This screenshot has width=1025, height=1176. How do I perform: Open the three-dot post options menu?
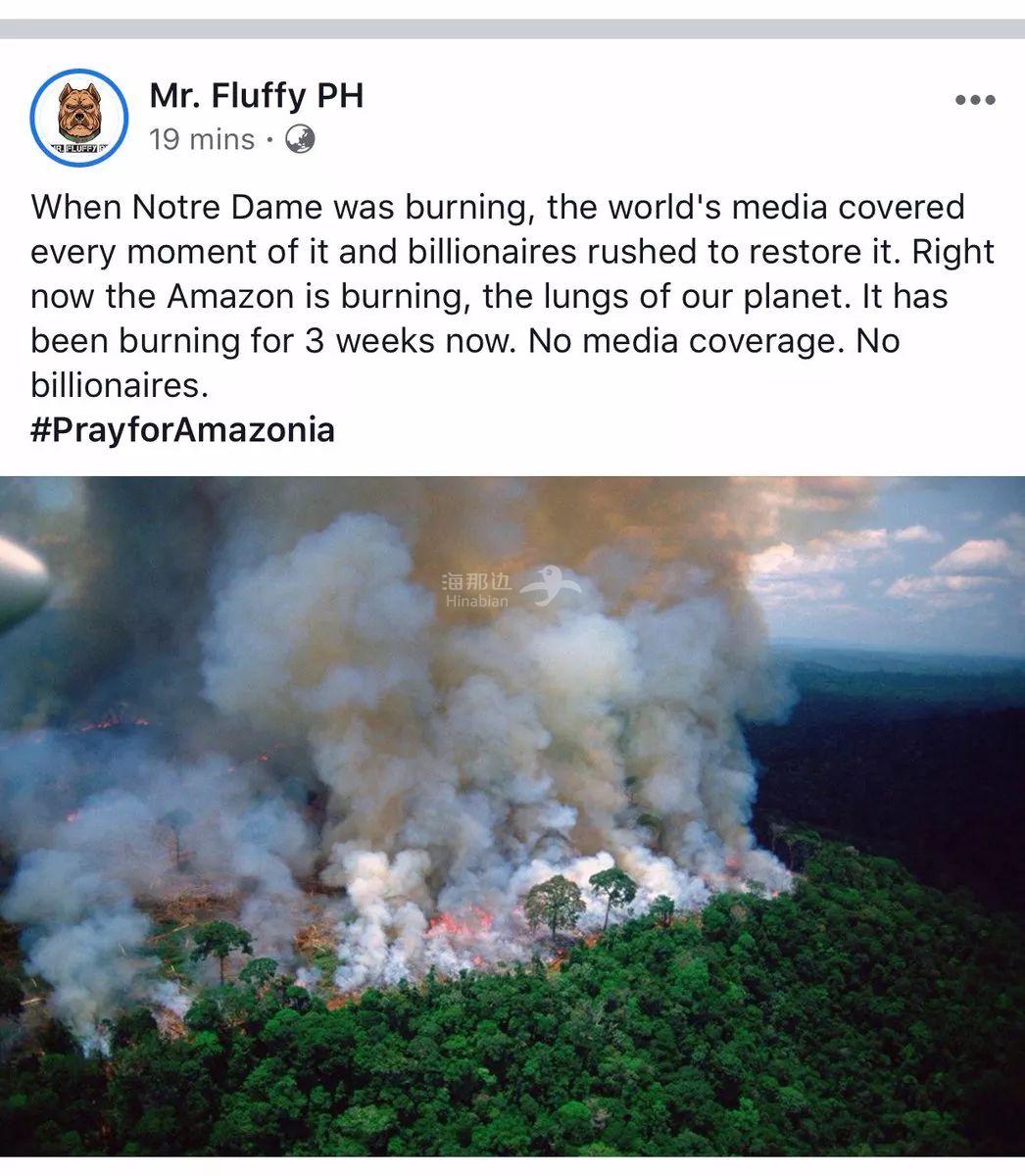(975, 100)
